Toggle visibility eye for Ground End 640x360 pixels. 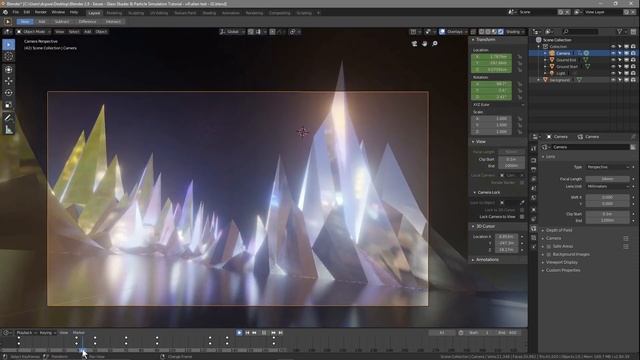click(x=613, y=60)
